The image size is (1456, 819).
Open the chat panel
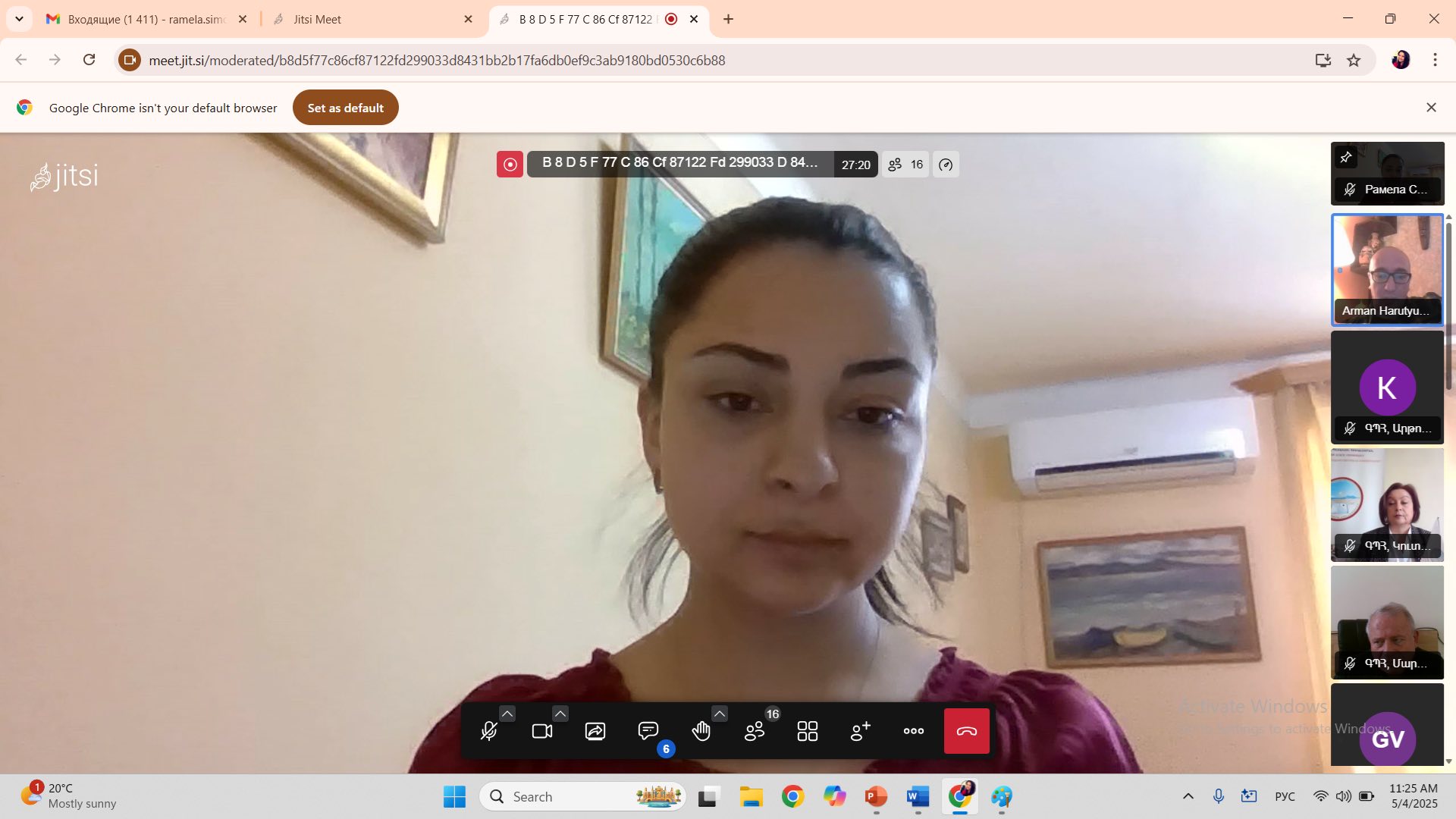pos(648,731)
